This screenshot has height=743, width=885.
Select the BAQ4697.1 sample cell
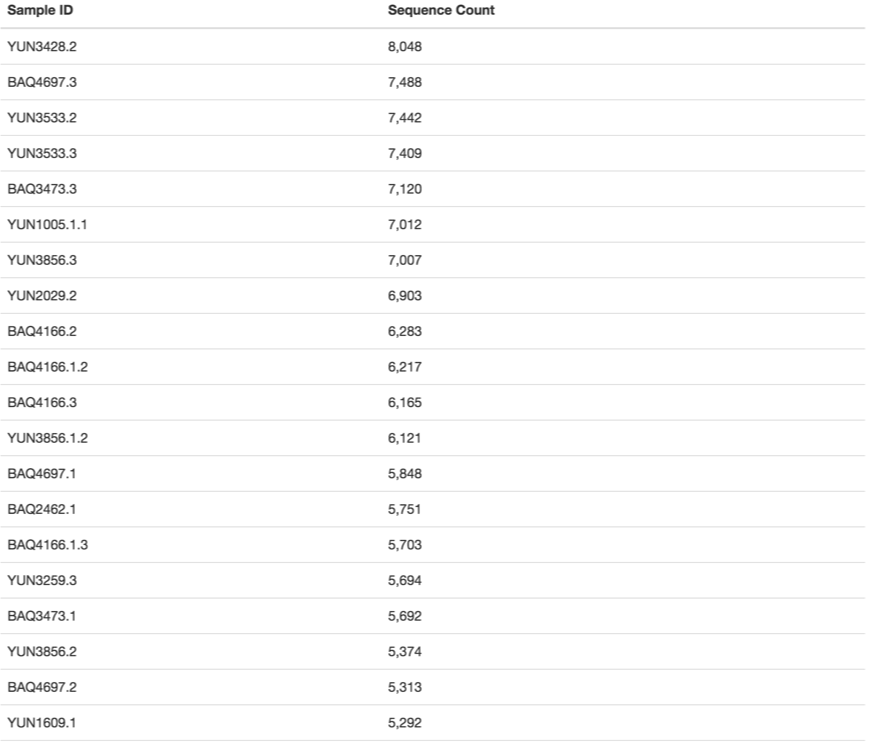[x=42, y=474]
